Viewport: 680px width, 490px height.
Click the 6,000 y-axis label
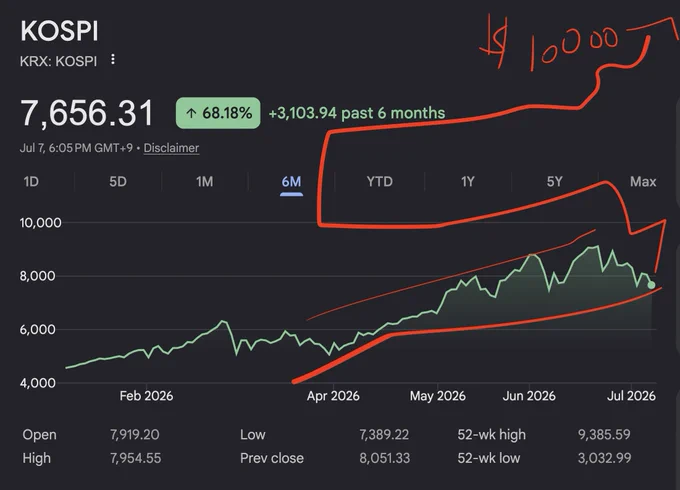37,330
